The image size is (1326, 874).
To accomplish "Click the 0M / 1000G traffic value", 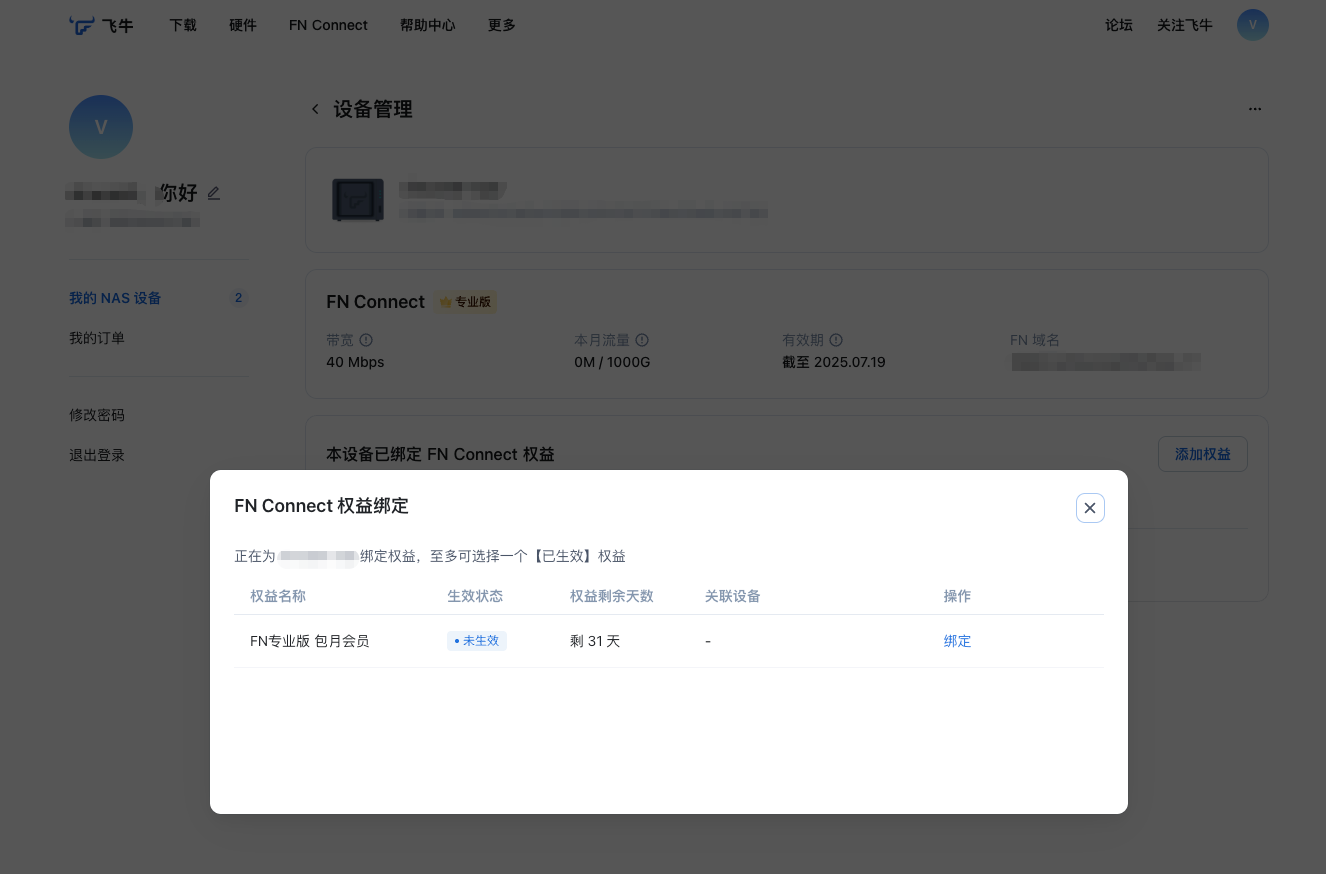I will [612, 362].
